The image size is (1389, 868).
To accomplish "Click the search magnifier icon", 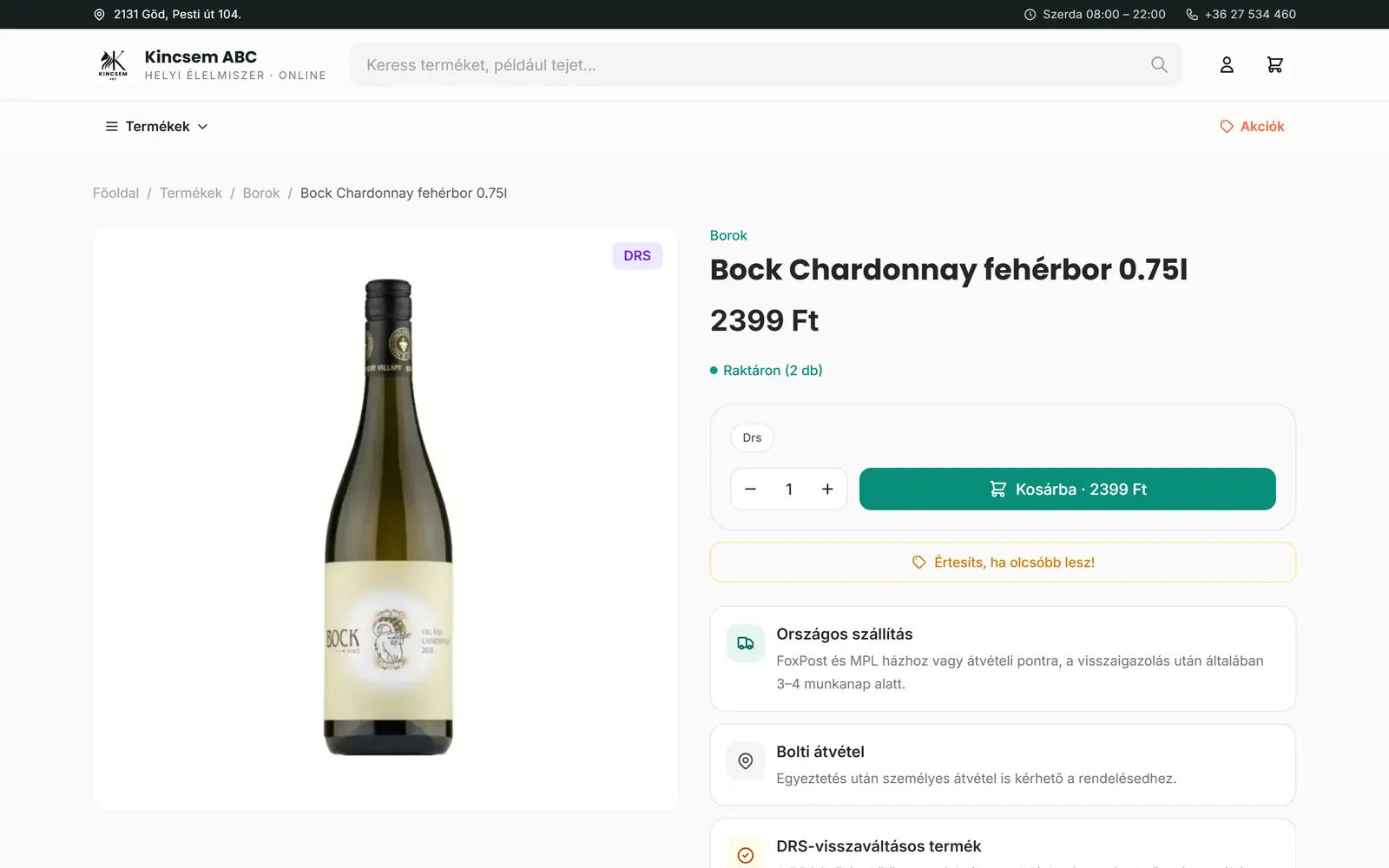I will click(x=1159, y=65).
